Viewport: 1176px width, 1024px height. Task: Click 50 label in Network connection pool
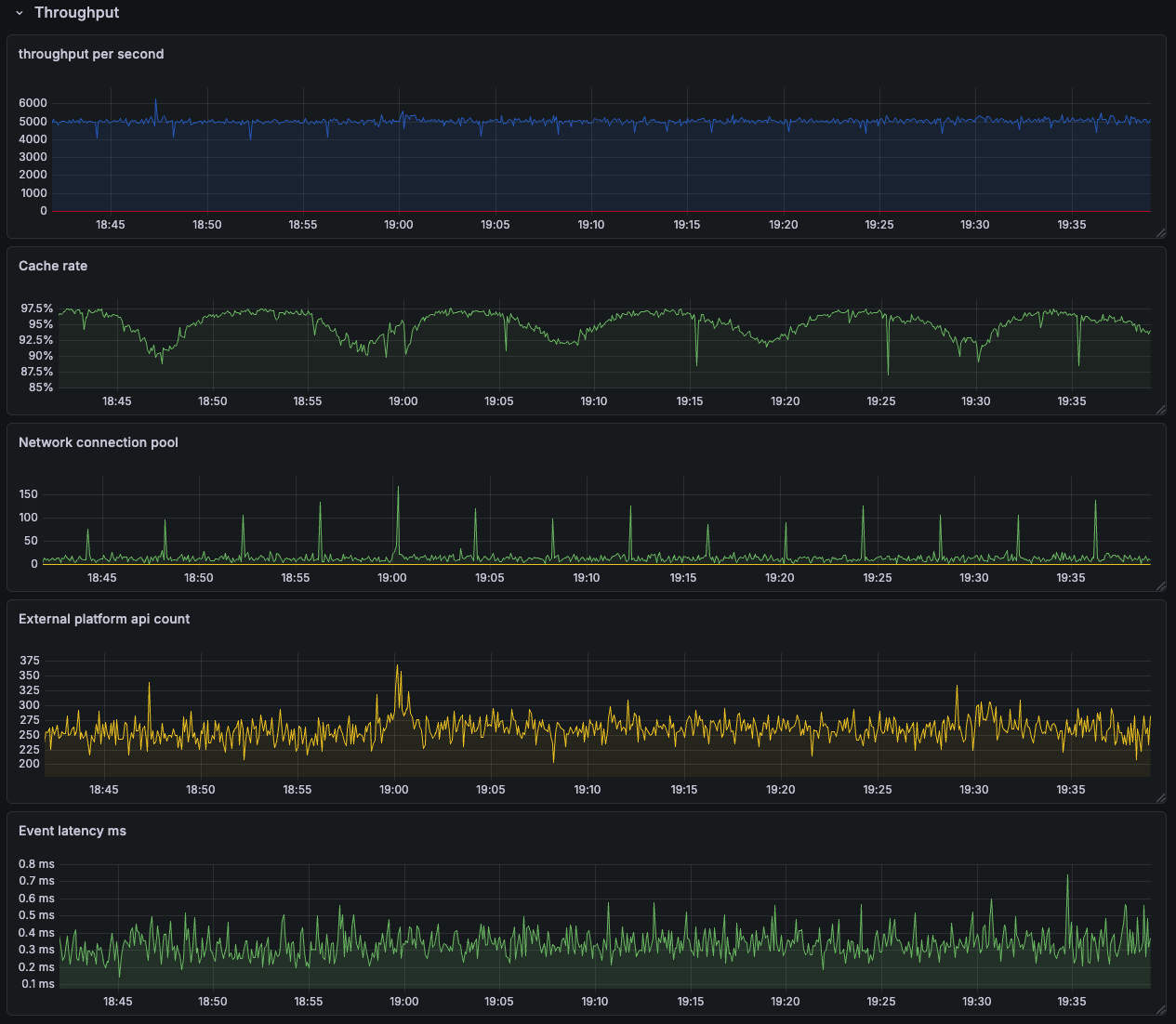[x=32, y=541]
